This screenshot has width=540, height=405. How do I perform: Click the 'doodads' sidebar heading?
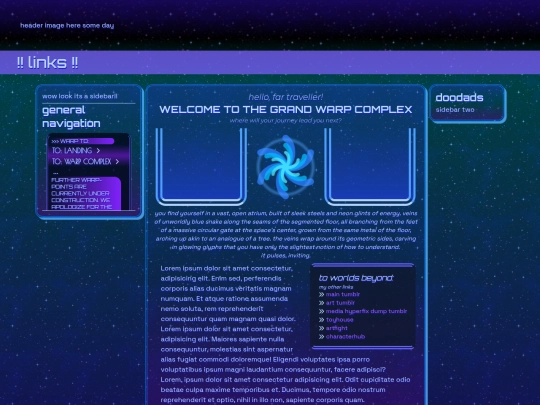(x=459, y=97)
